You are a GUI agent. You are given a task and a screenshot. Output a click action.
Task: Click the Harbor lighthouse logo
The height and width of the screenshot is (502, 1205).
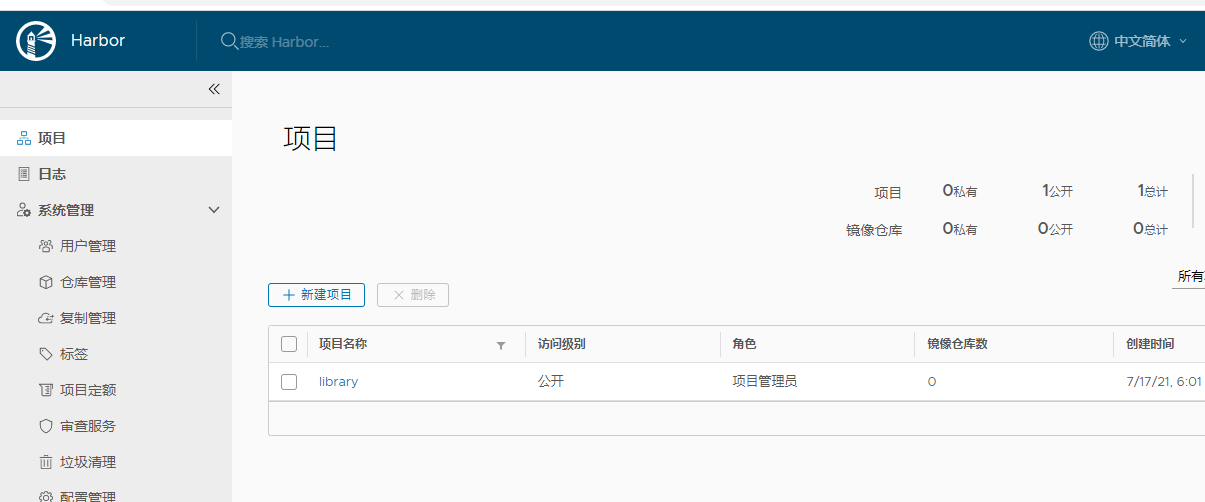click(37, 41)
